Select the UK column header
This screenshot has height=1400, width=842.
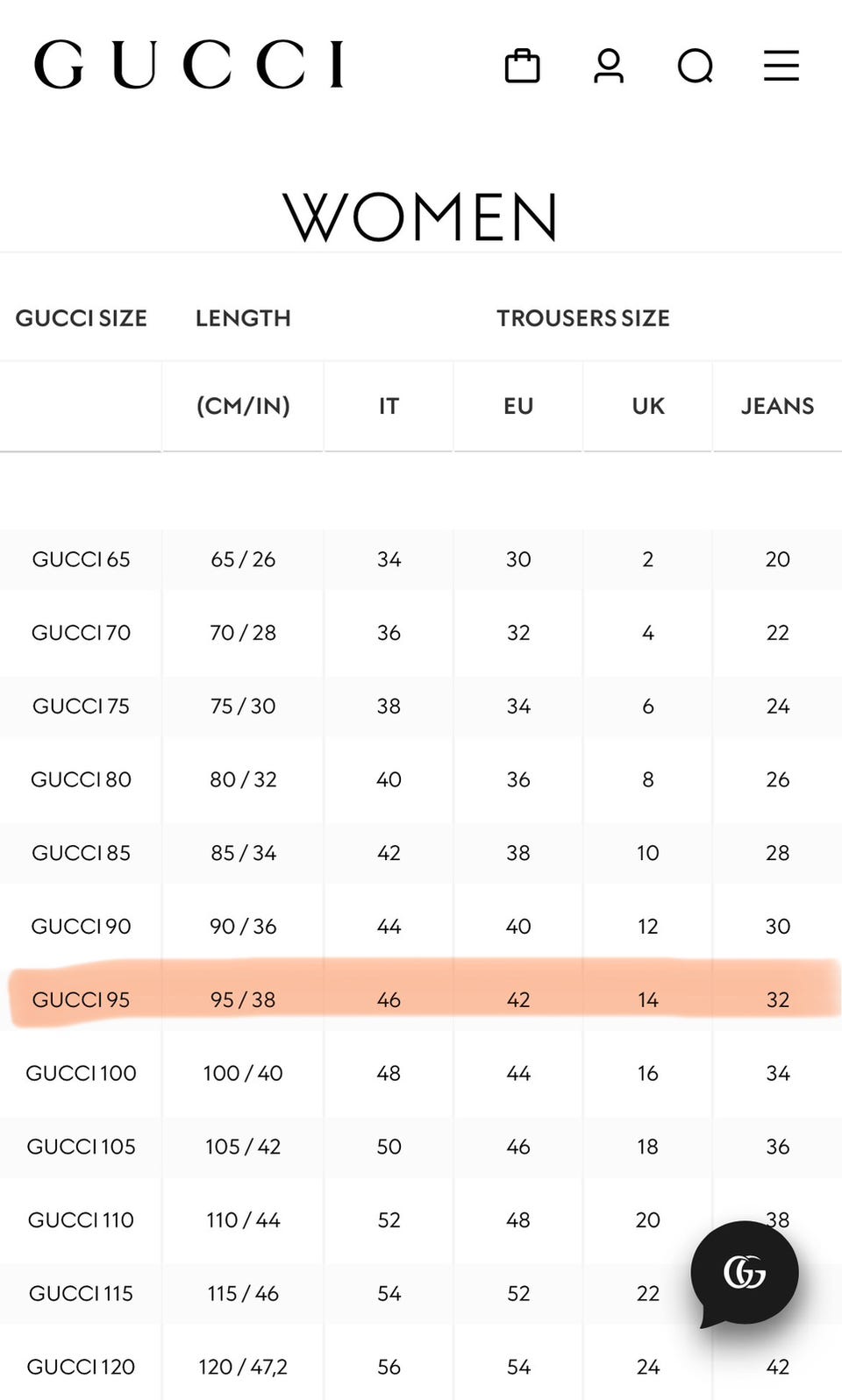click(648, 406)
